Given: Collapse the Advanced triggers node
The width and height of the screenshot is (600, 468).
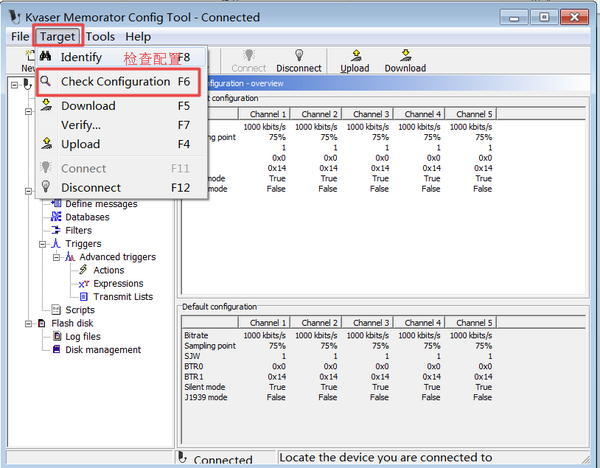Looking at the screenshot, I should coord(56,258).
